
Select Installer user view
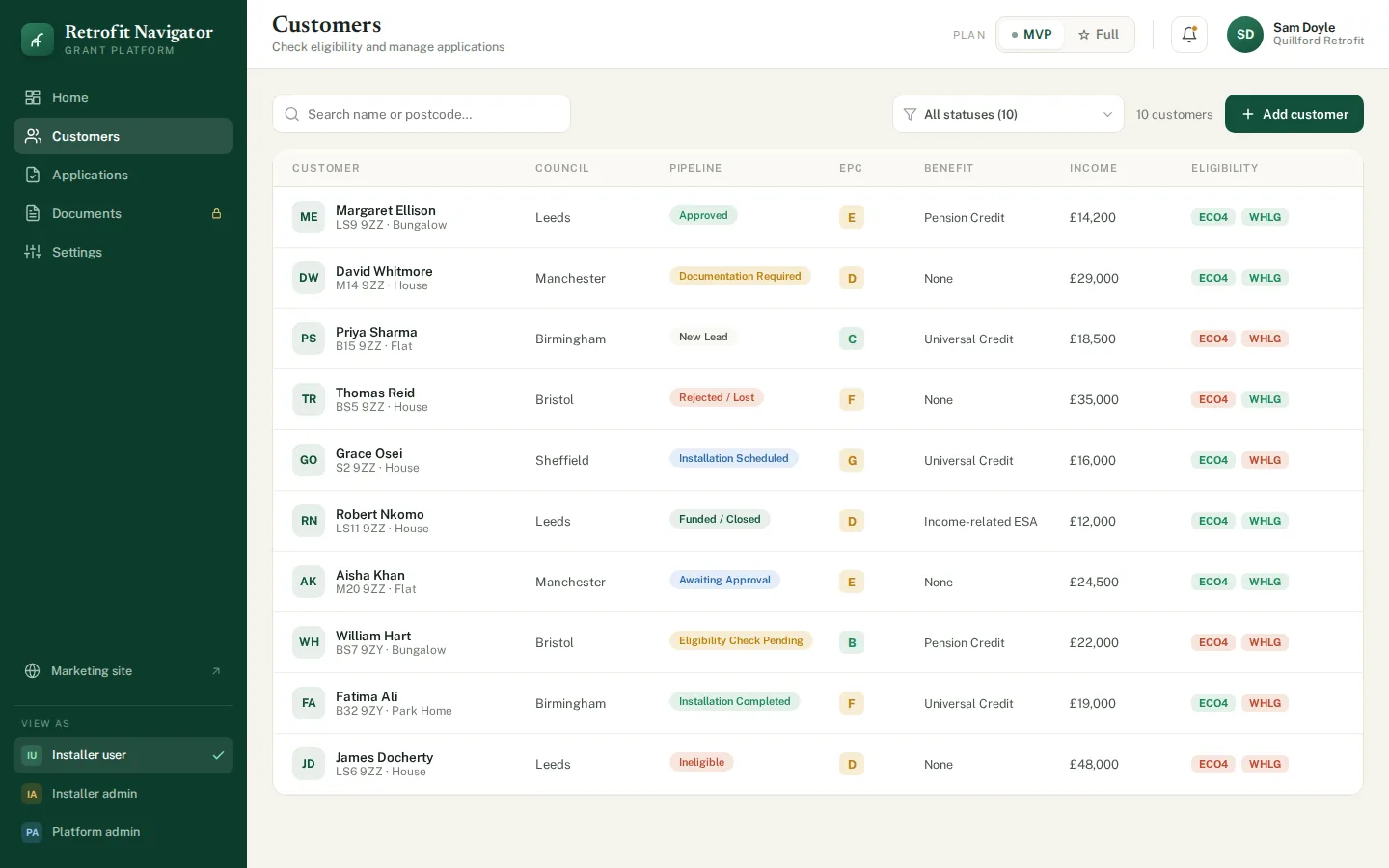point(123,755)
